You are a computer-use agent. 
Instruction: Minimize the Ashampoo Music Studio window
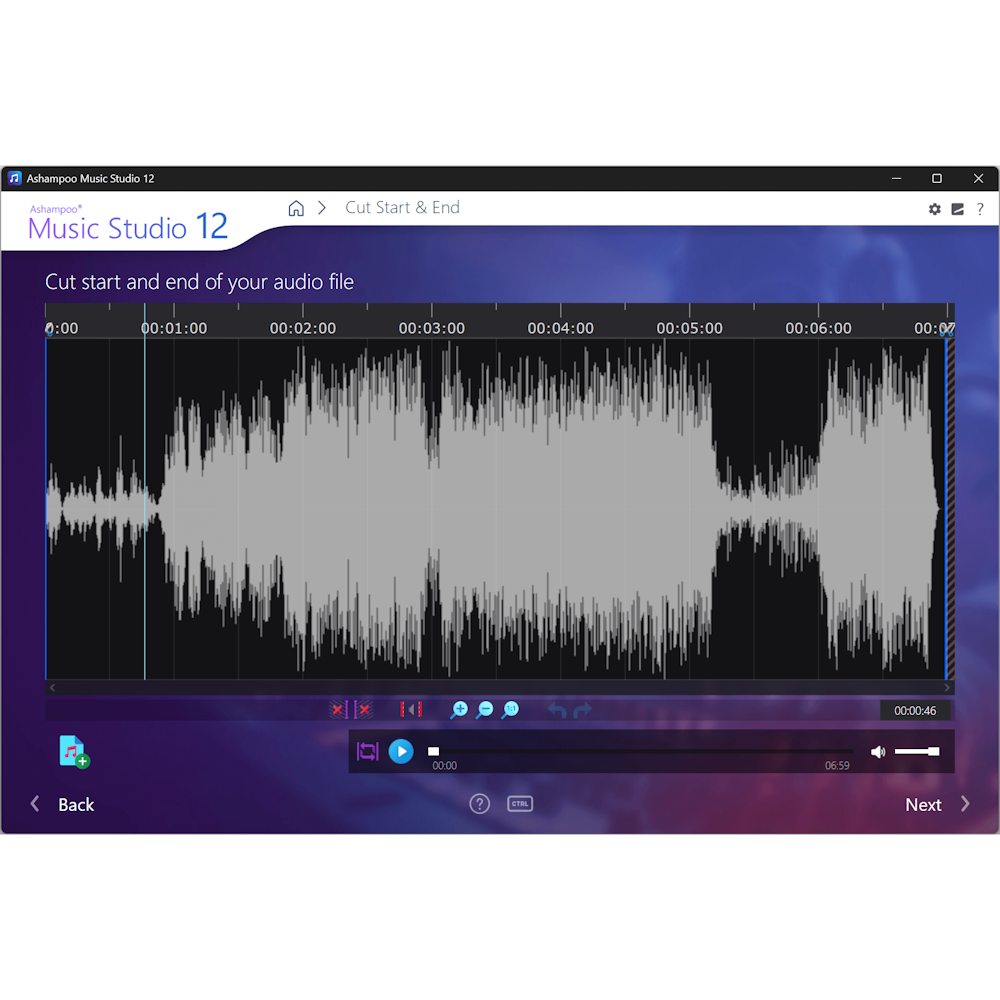point(896,179)
